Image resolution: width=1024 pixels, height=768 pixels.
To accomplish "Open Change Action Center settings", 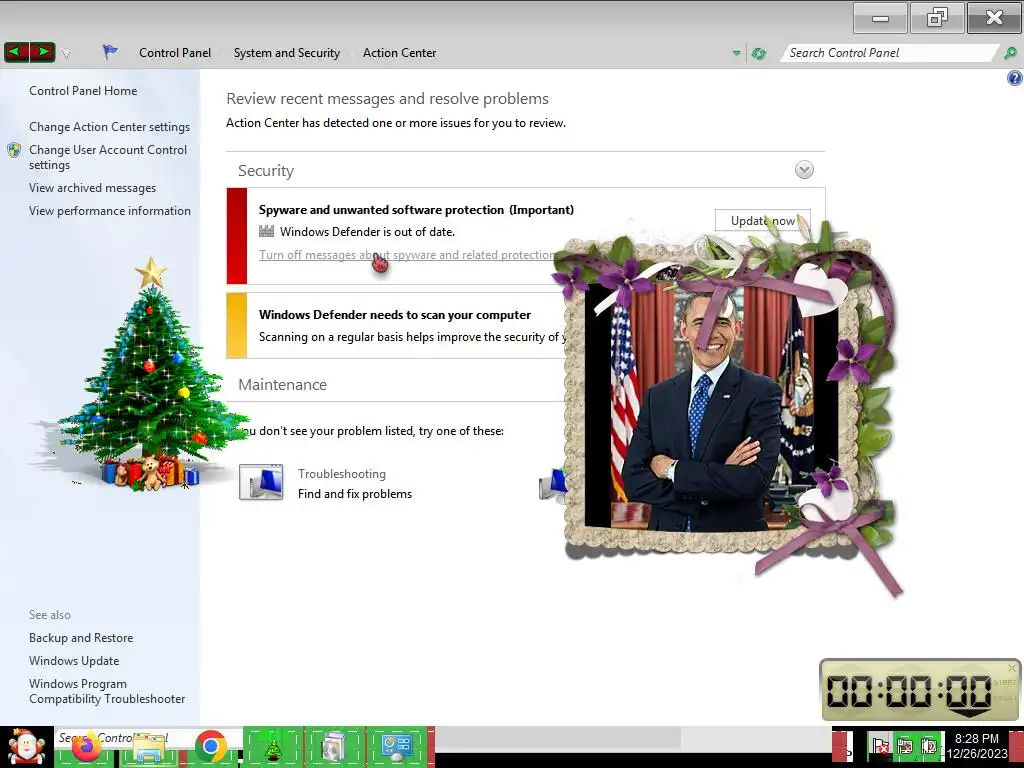I will [x=109, y=127].
